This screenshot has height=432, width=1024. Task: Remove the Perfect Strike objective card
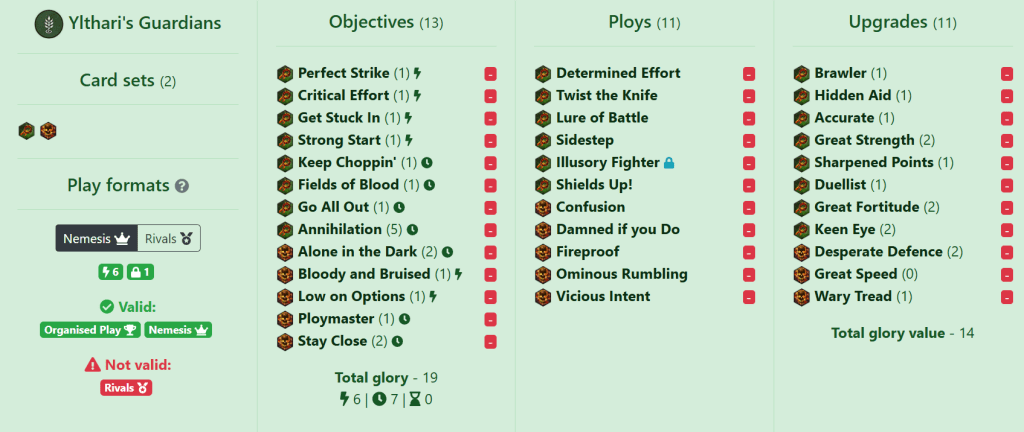(x=490, y=74)
